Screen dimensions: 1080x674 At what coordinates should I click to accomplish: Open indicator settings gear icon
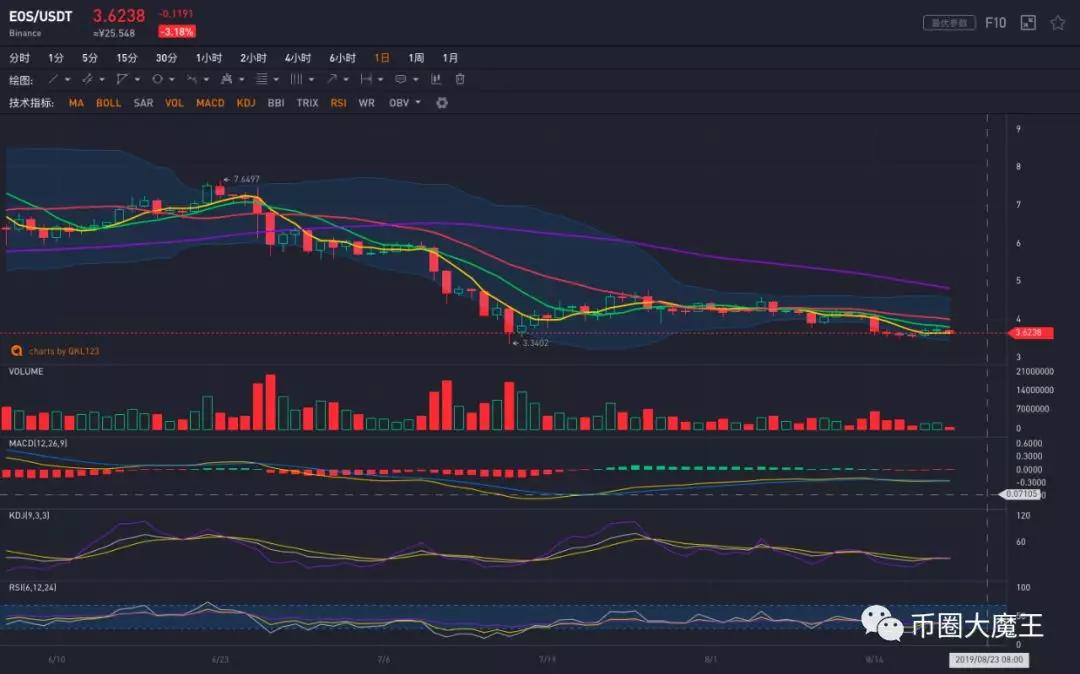tap(442, 103)
